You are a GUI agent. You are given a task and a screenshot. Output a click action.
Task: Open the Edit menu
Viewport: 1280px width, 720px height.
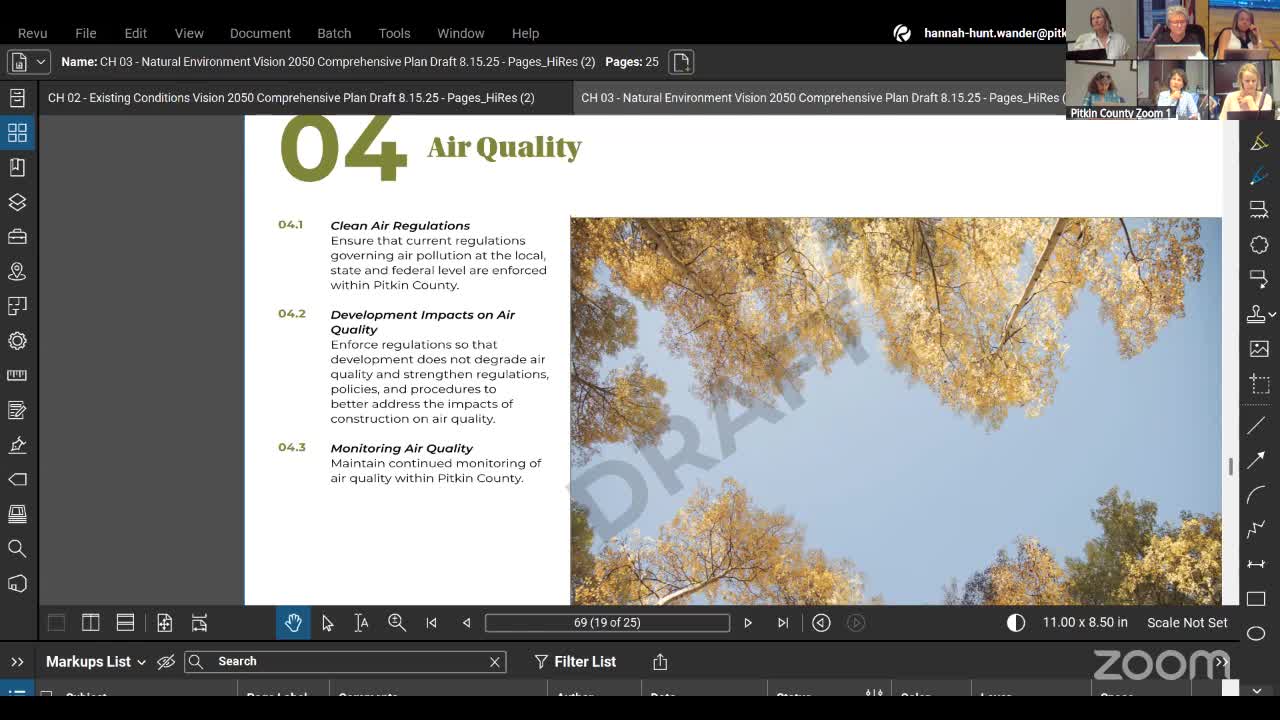click(x=135, y=33)
